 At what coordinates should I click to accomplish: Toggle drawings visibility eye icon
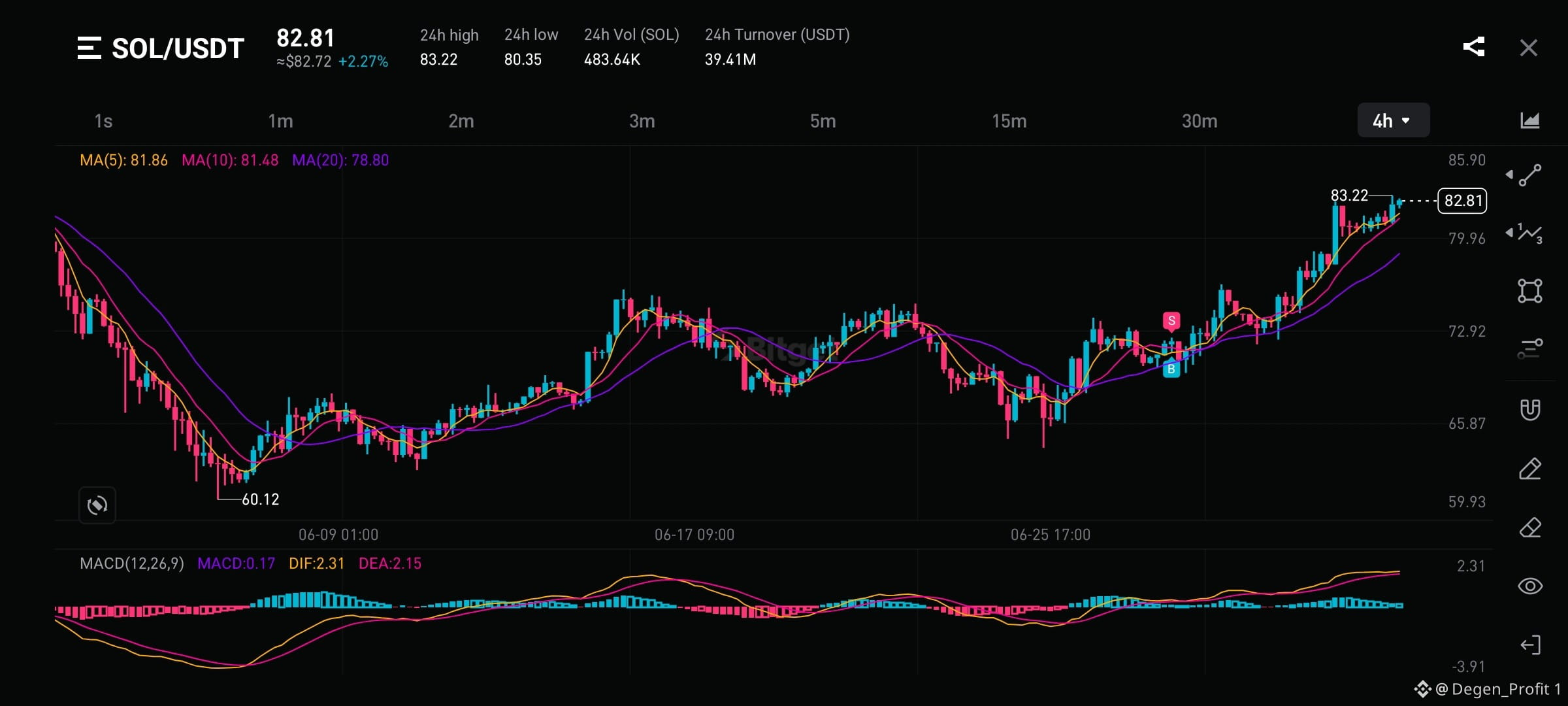click(x=1530, y=586)
